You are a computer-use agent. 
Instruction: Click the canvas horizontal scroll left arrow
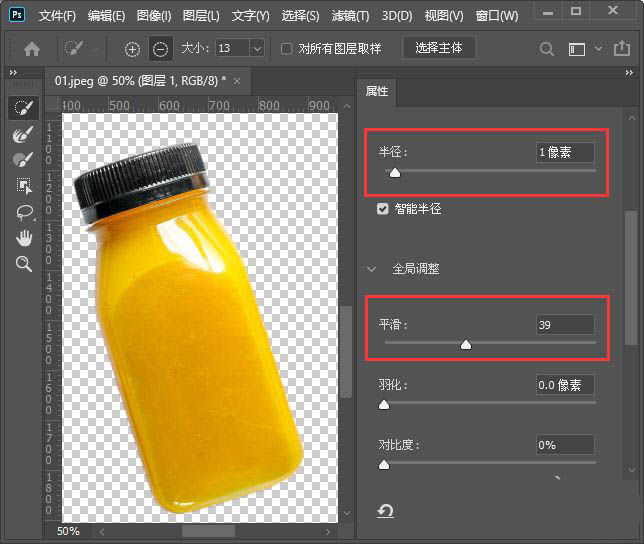point(101,532)
